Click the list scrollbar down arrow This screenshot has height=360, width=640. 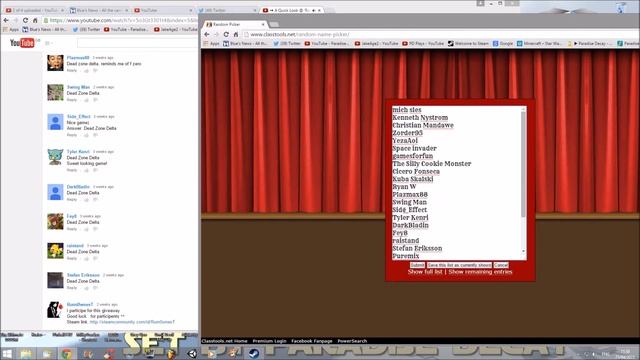pos(523,251)
